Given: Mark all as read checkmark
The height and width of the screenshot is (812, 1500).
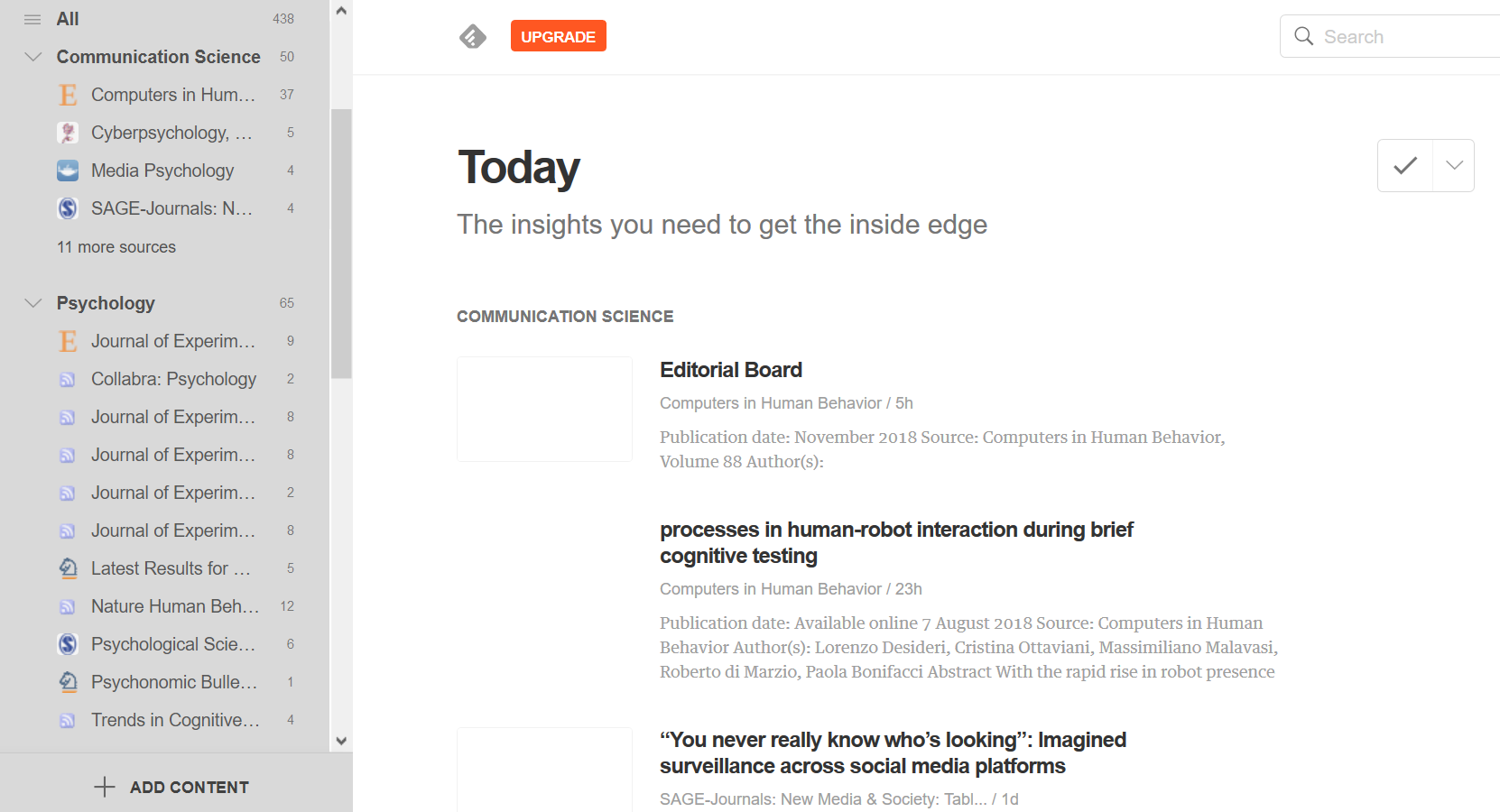Looking at the screenshot, I should [x=1405, y=165].
